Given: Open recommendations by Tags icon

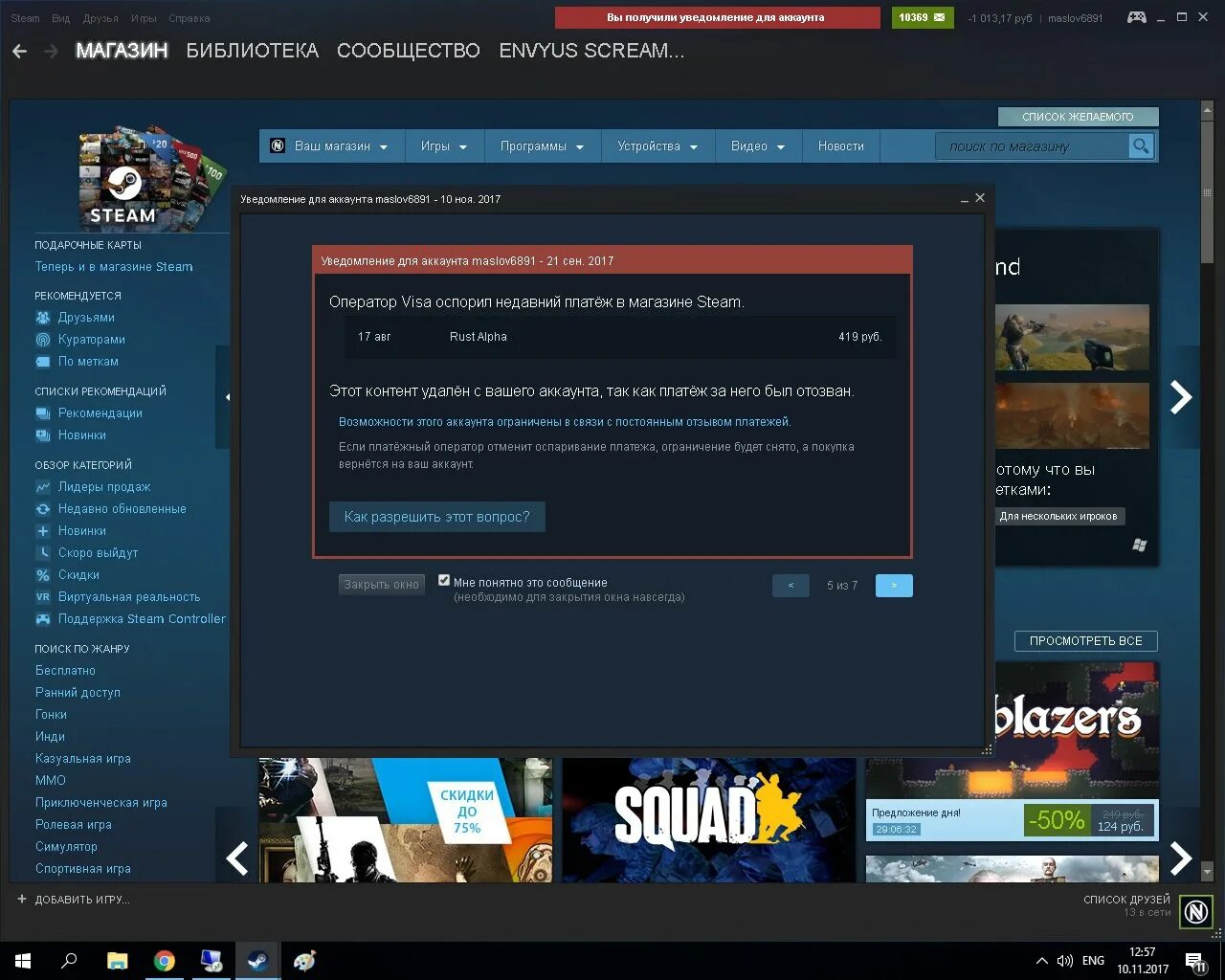Looking at the screenshot, I should [x=43, y=362].
